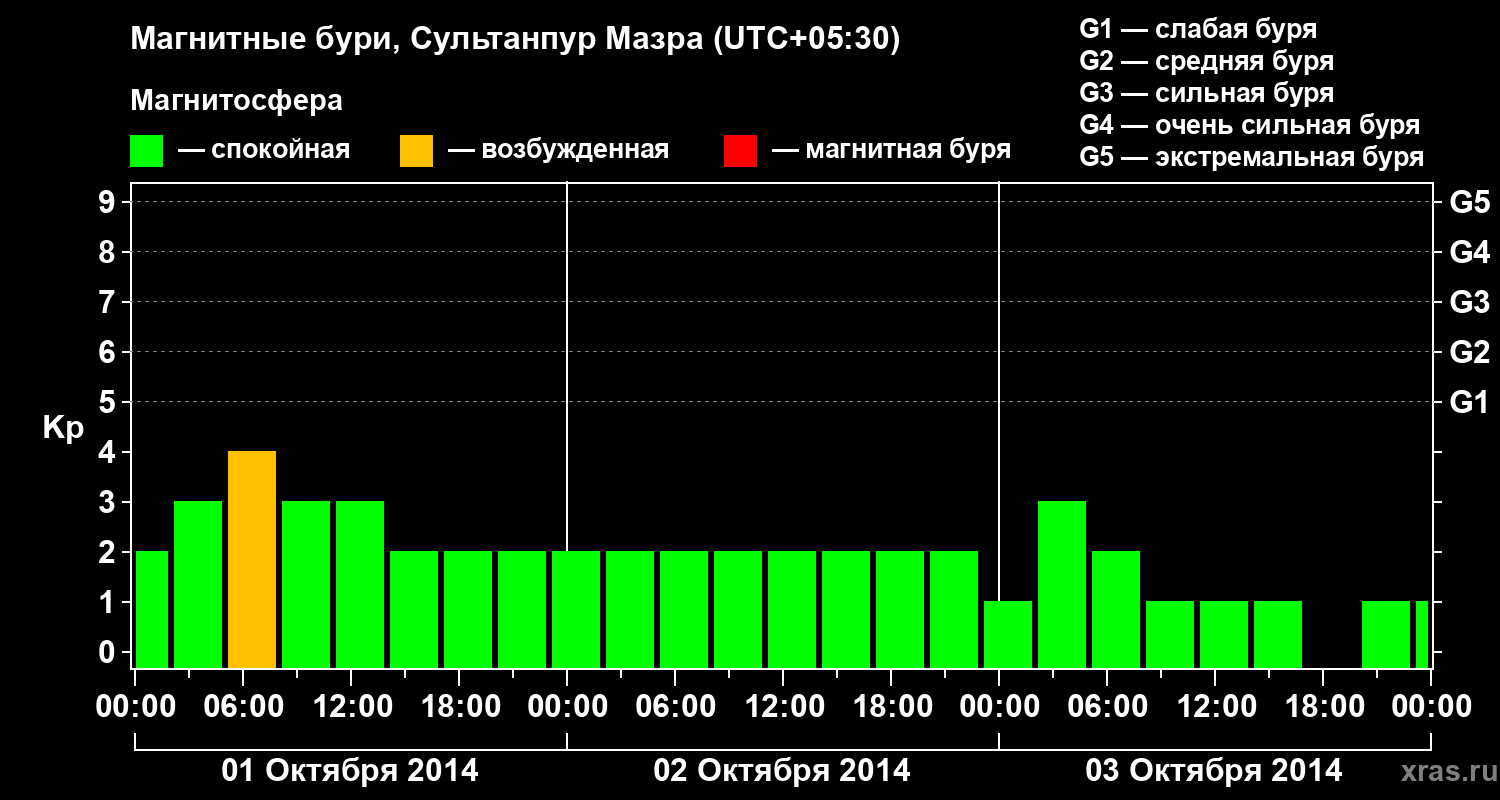This screenshot has height=800, width=1500.
Task: Click the "спокойная" legend label
Action: click(x=281, y=150)
